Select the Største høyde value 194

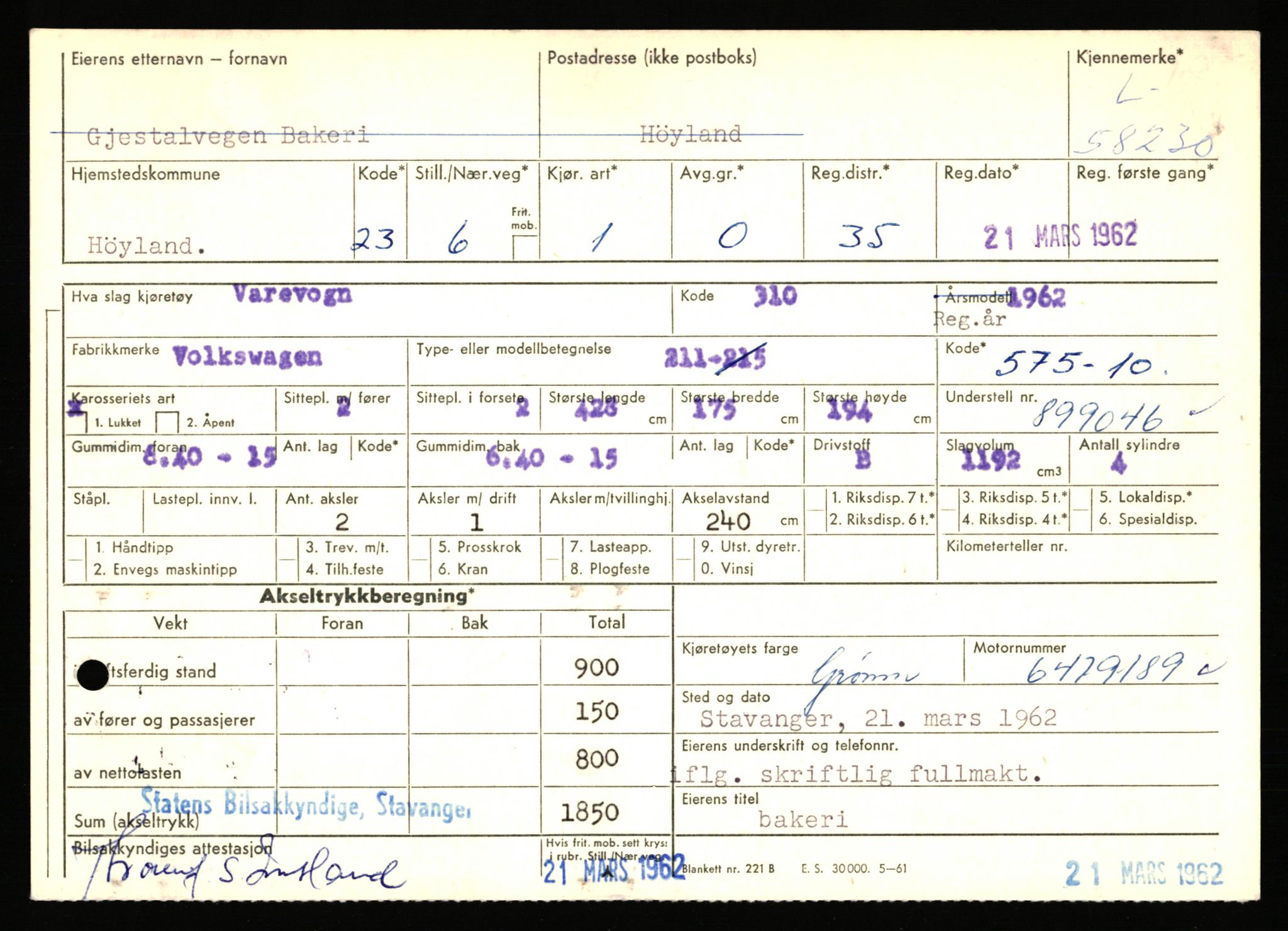click(x=850, y=410)
